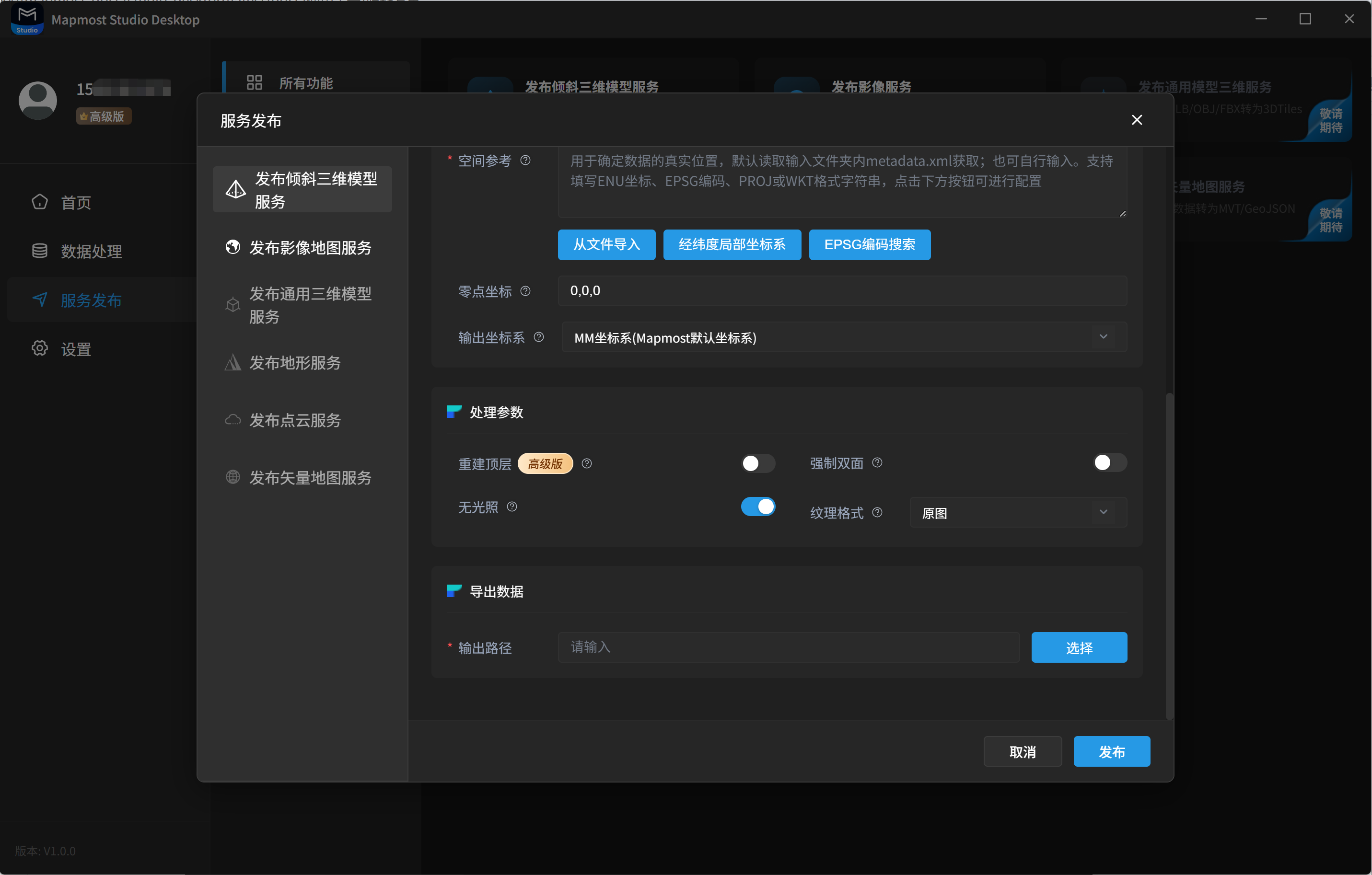This screenshot has width=1372, height=875.
Task: Click the 输出路径 input field
Action: click(789, 647)
